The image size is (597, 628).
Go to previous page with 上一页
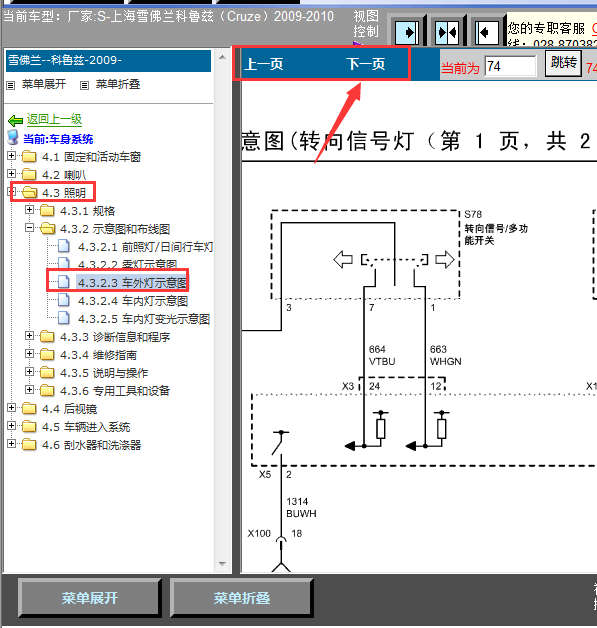[264, 64]
